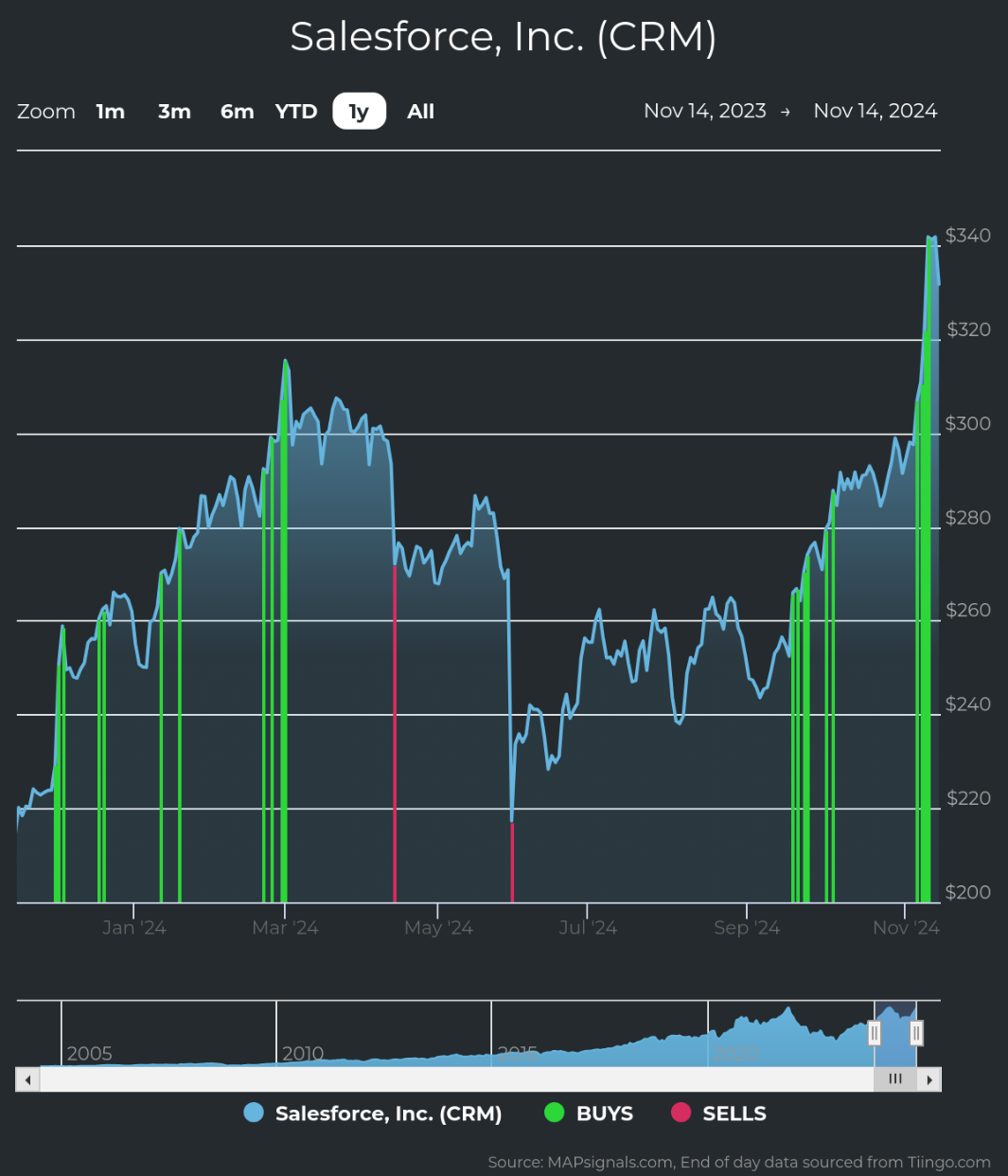Click the Jul '24 axis label
The height and width of the screenshot is (1176, 1008).
(588, 928)
